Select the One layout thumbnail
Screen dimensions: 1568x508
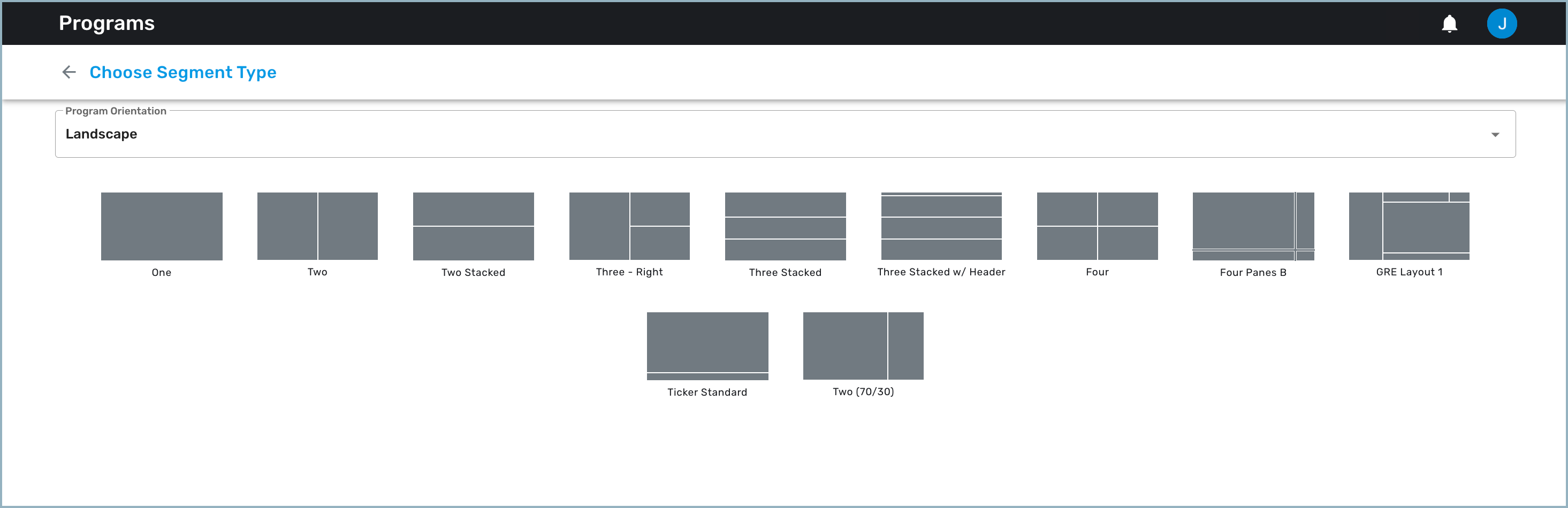161,226
